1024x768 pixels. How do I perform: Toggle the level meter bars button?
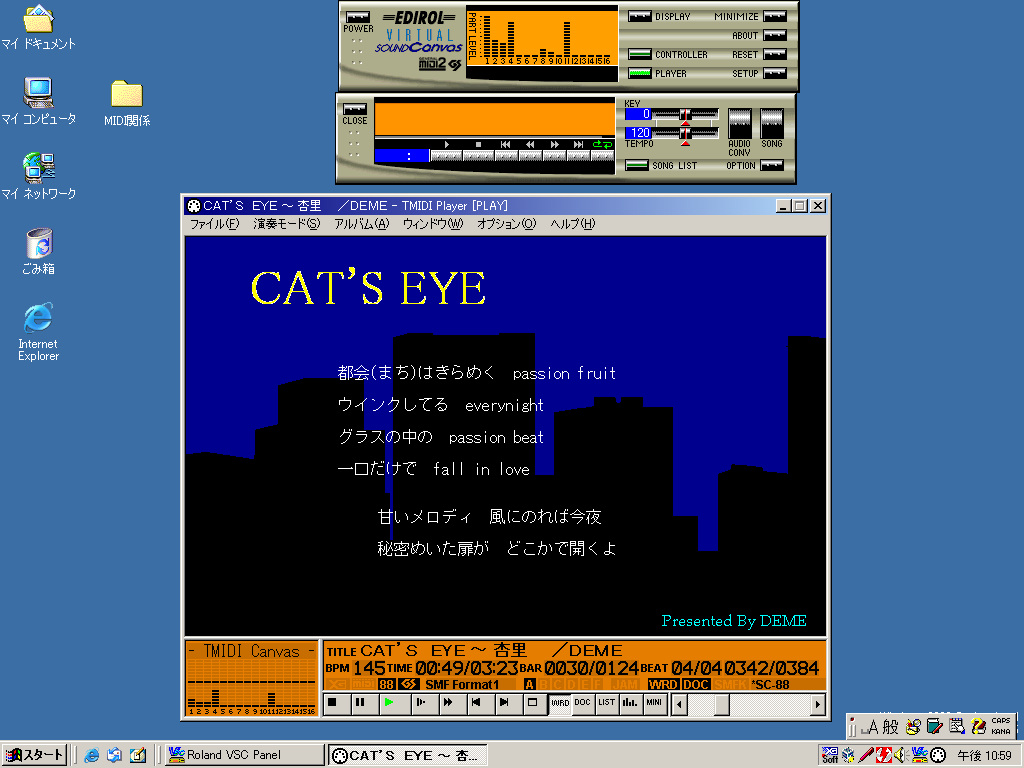point(630,703)
